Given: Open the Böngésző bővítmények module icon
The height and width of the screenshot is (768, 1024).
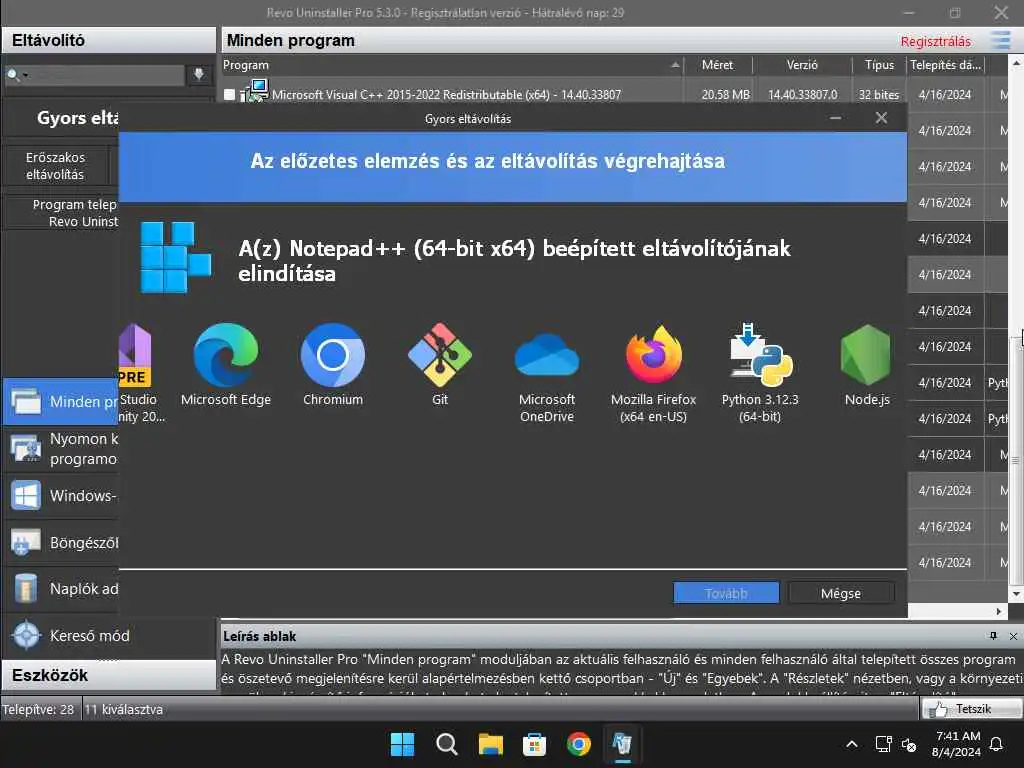Looking at the screenshot, I should (26, 543).
